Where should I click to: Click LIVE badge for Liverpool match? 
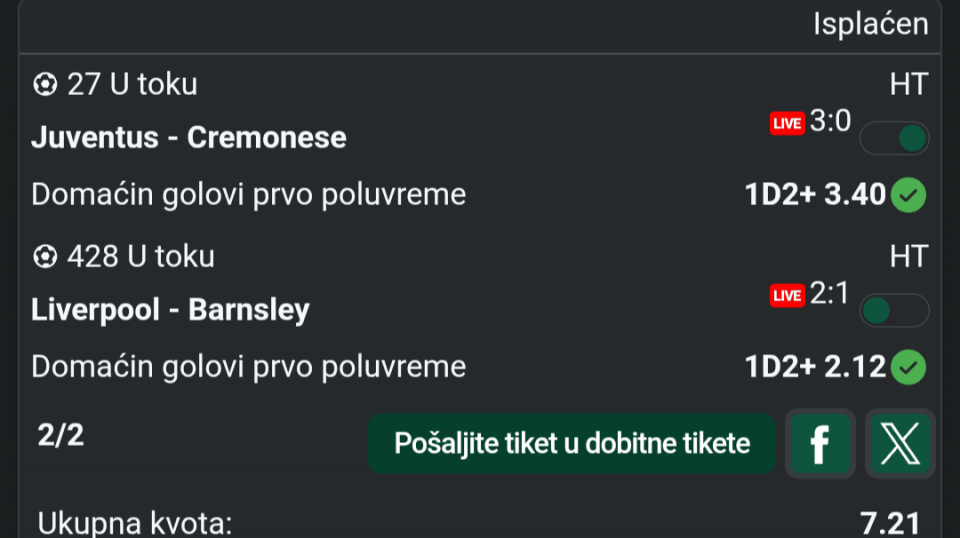coord(787,295)
